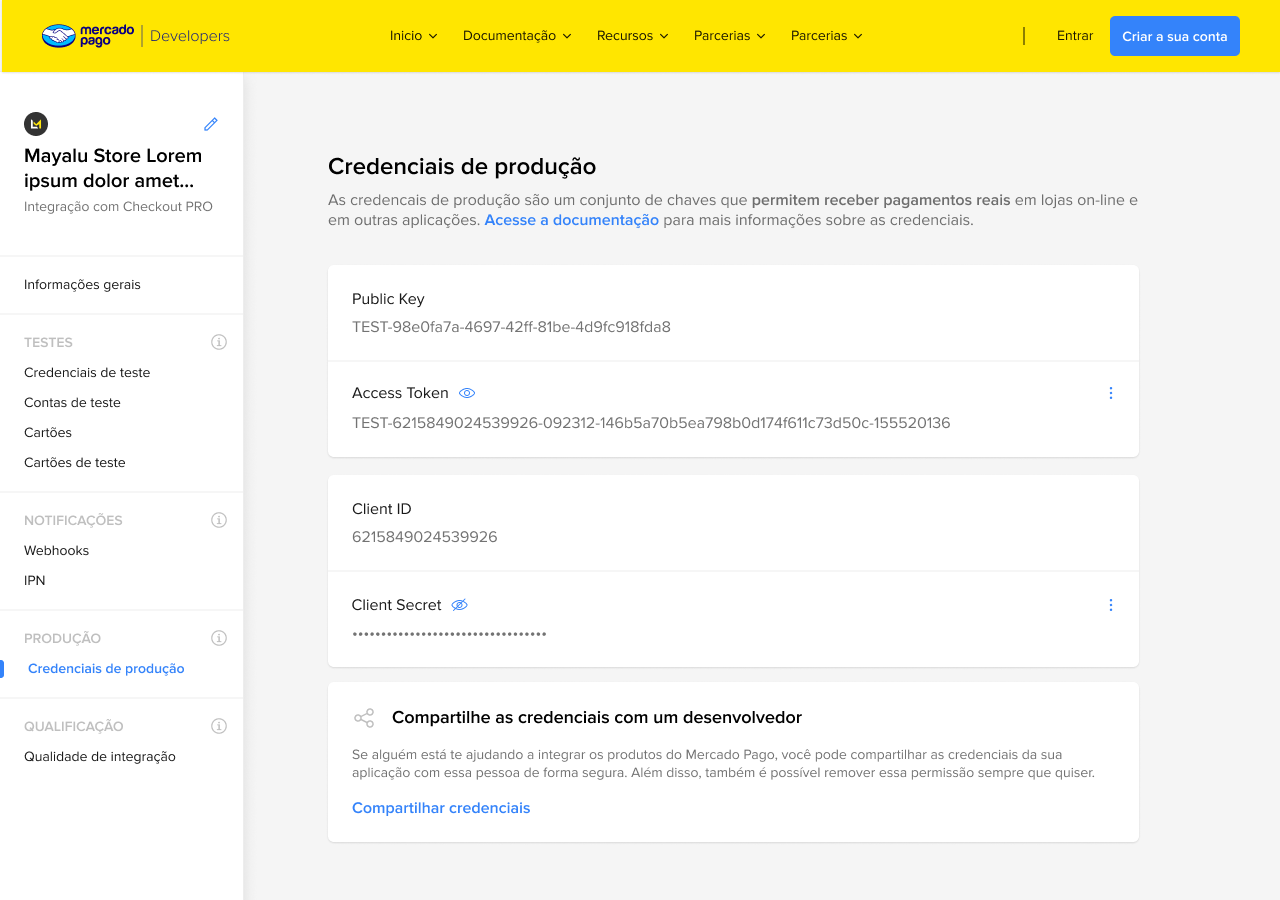Hide the Access Token with eye icon
This screenshot has height=900, width=1280.
point(467,393)
